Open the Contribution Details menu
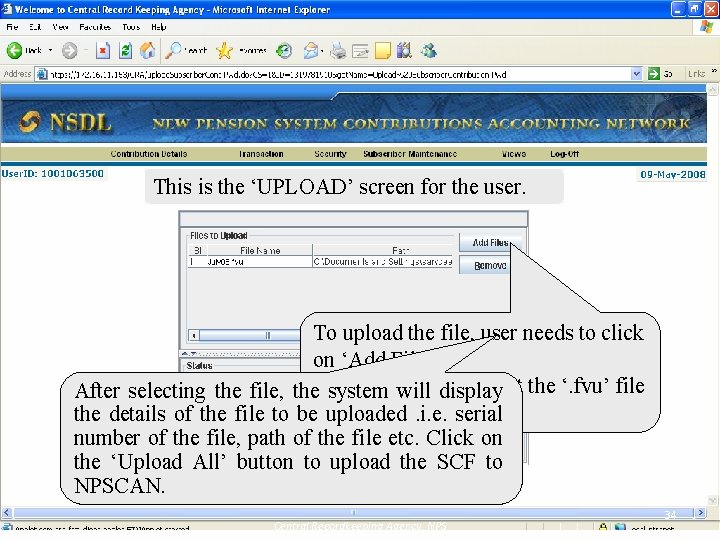This screenshot has width=720, height=540. [x=149, y=154]
